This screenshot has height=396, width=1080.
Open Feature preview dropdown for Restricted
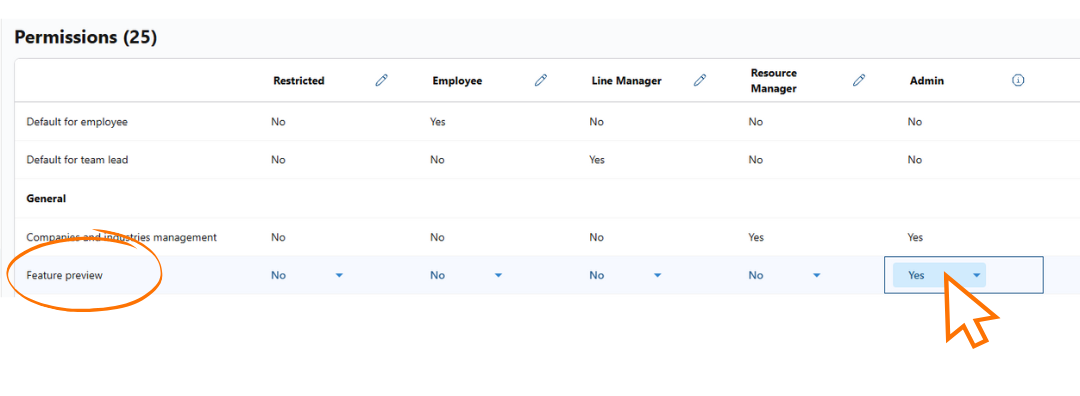click(x=307, y=275)
